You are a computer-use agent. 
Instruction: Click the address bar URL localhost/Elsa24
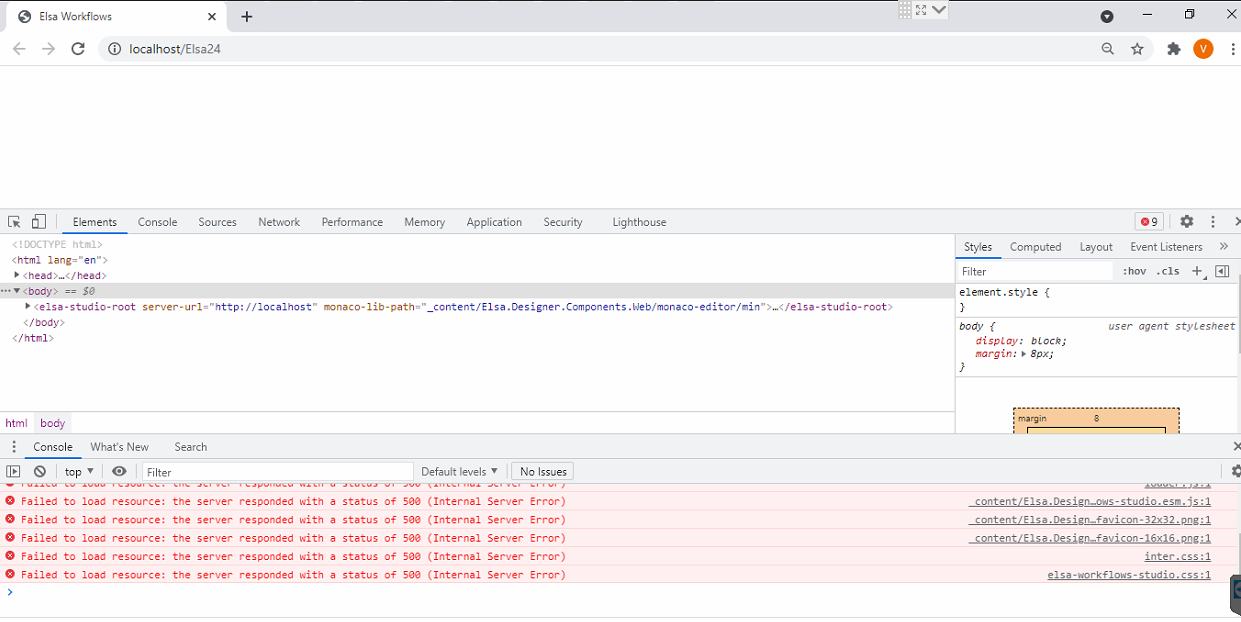click(x=175, y=49)
